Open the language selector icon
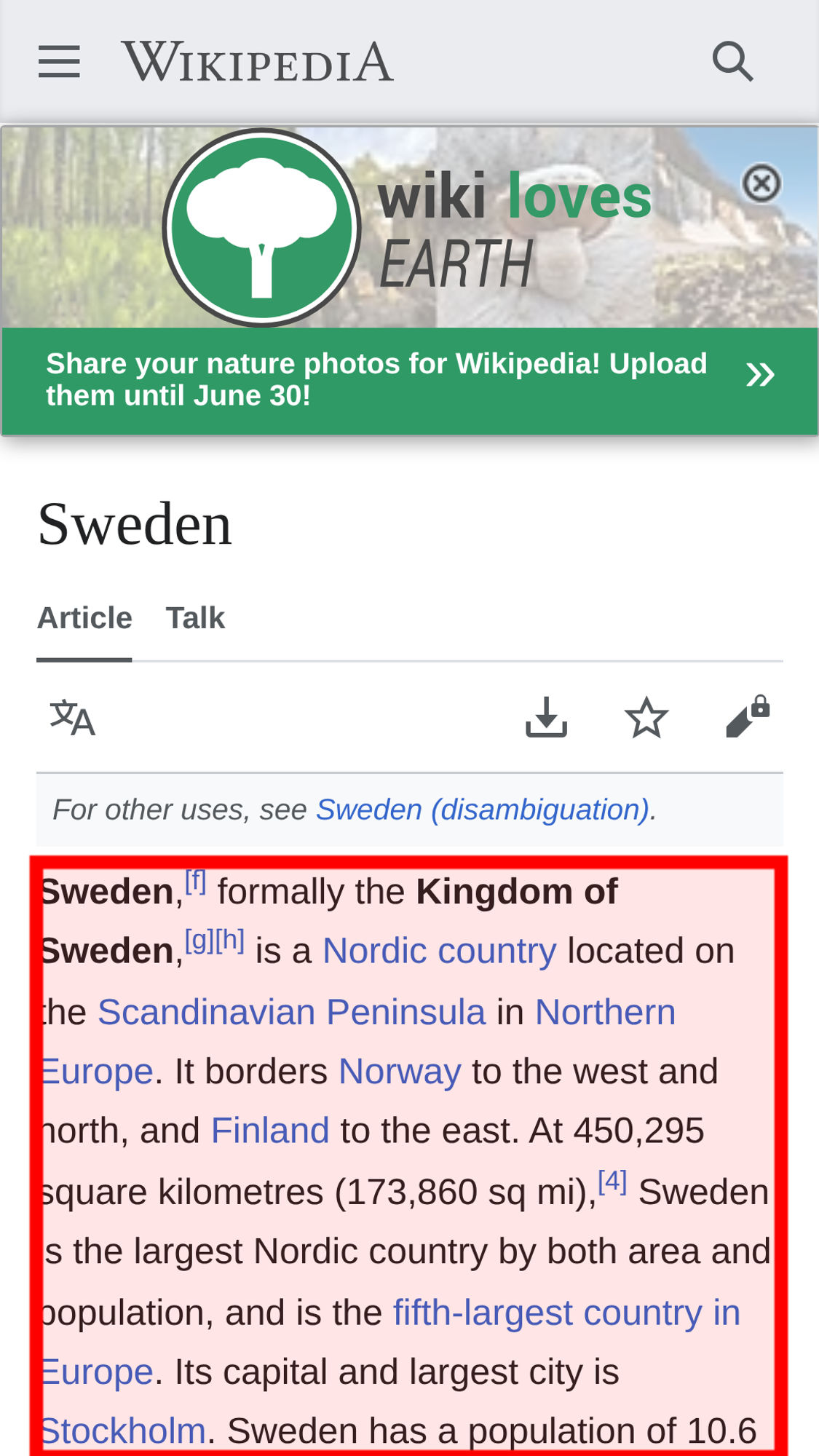 [x=72, y=718]
